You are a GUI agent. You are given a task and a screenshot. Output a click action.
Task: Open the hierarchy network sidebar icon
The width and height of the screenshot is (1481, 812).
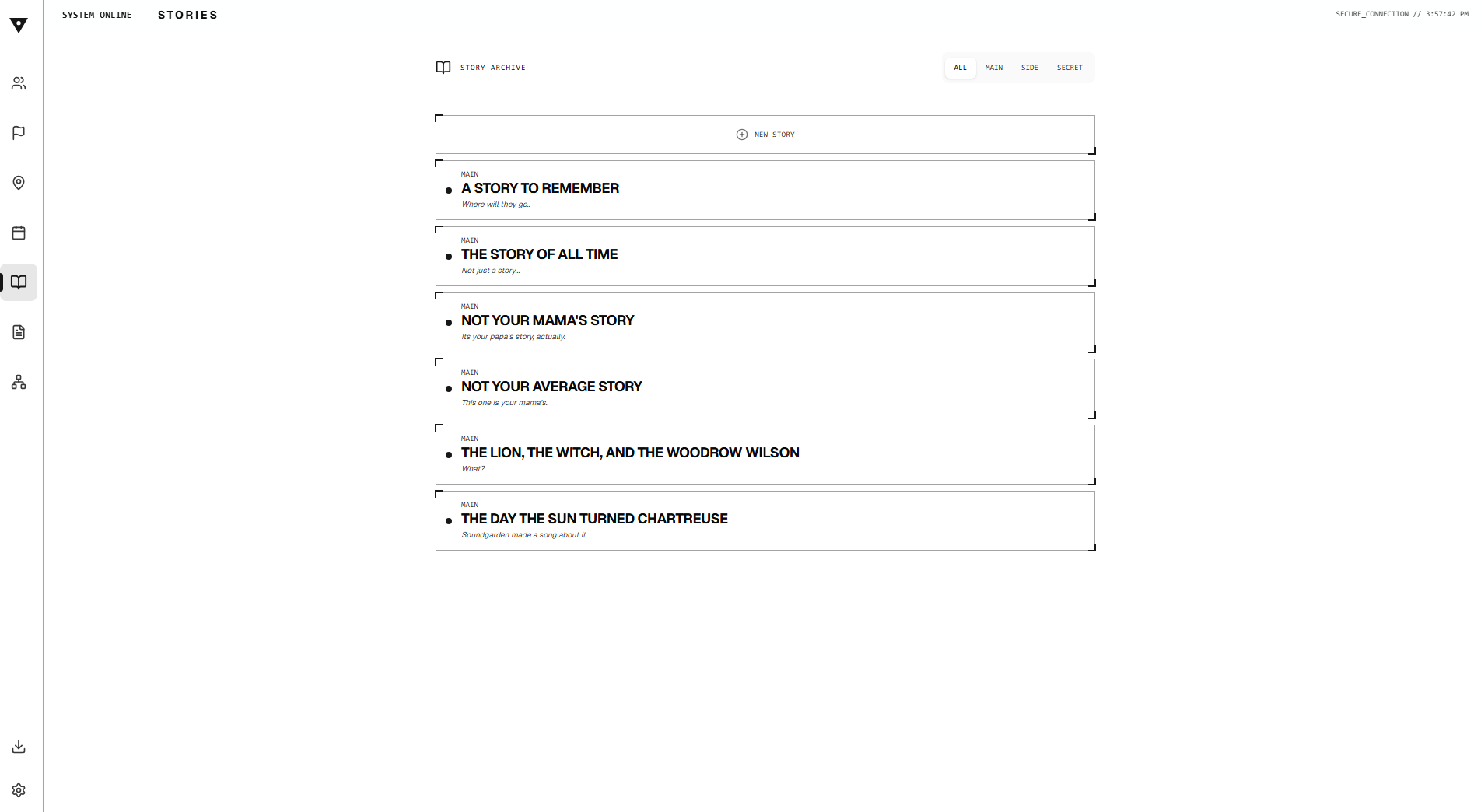[x=19, y=382]
